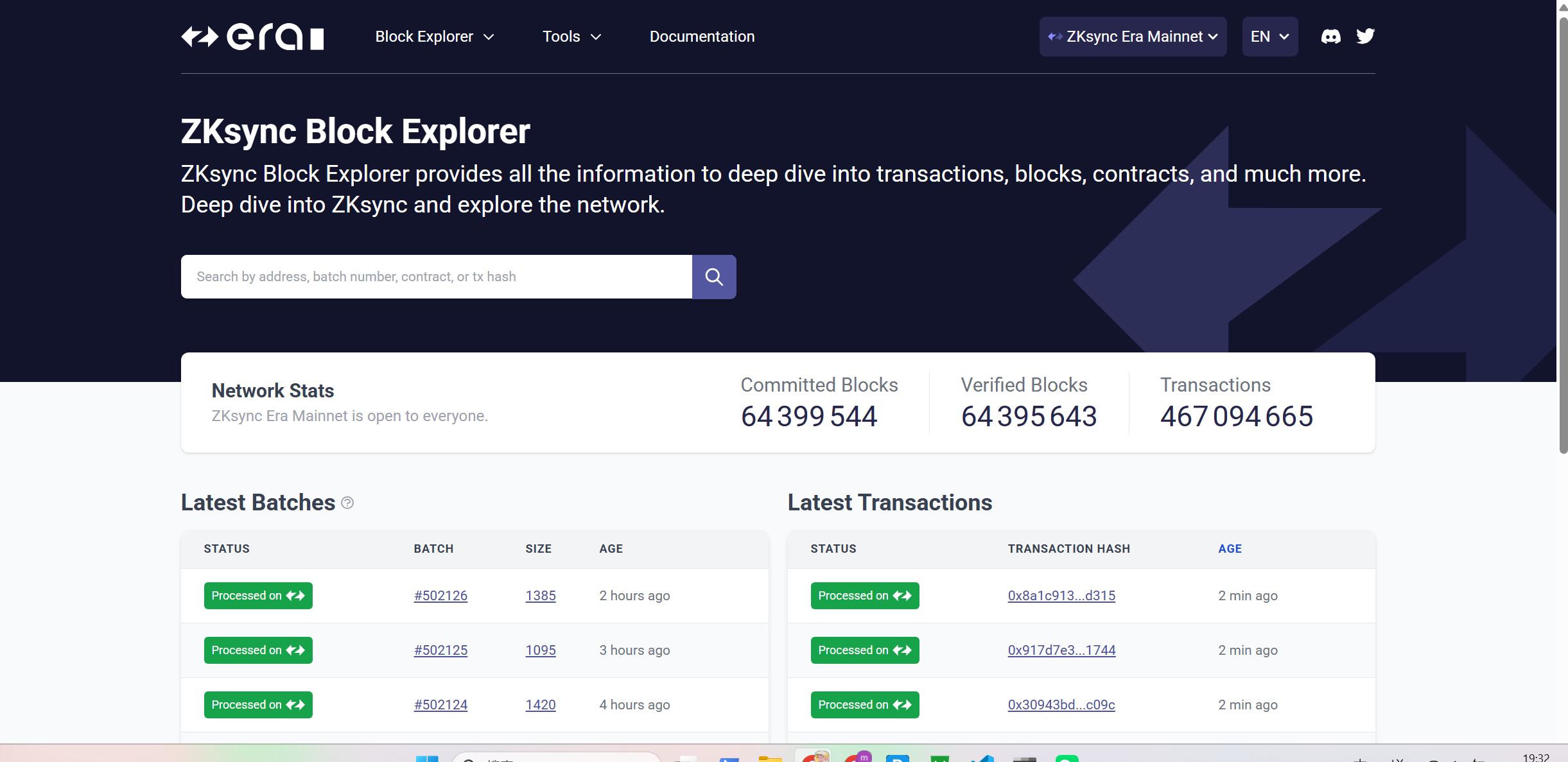Click batch size 1095
Image resolution: width=1568 pixels, height=762 pixels.
pos(541,650)
